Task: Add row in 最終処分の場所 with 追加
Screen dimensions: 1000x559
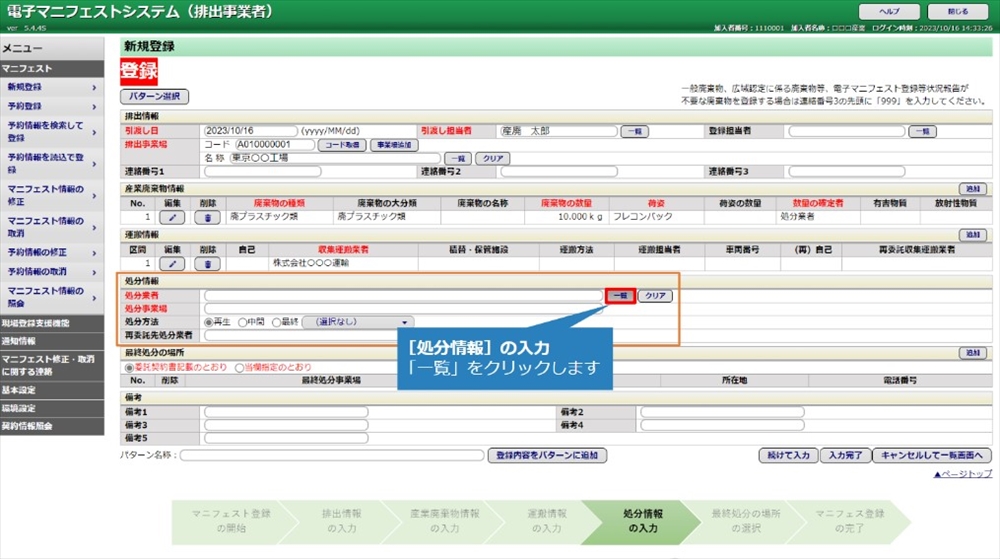Action: 973,352
